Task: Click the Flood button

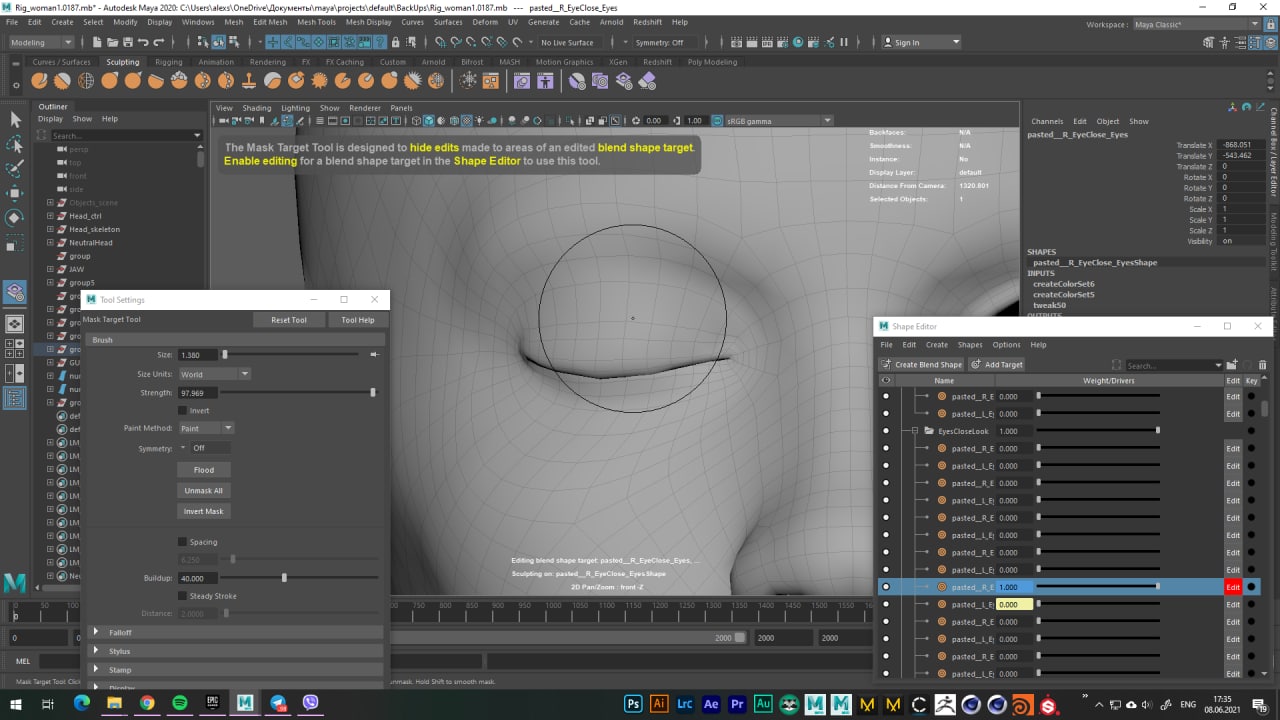Action: [204, 470]
